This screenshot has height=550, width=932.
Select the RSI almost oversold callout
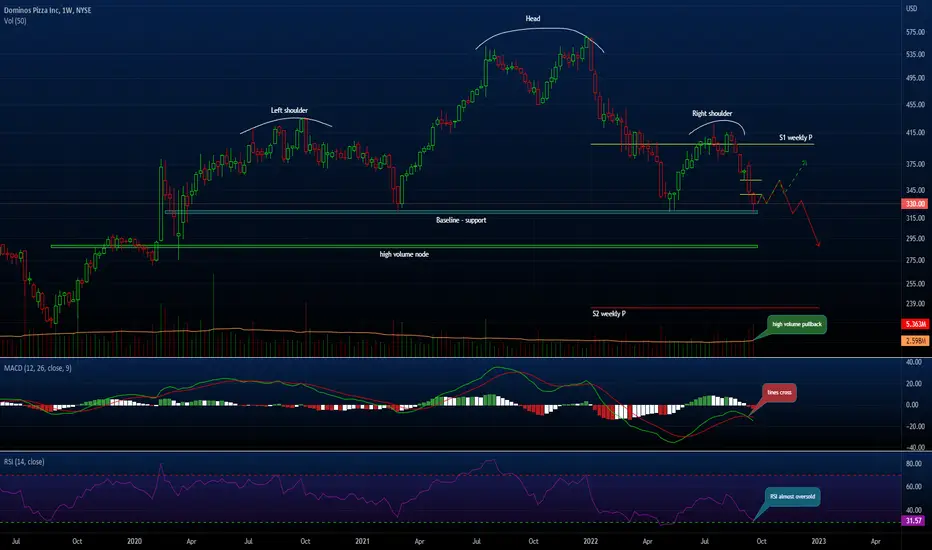pos(792,496)
